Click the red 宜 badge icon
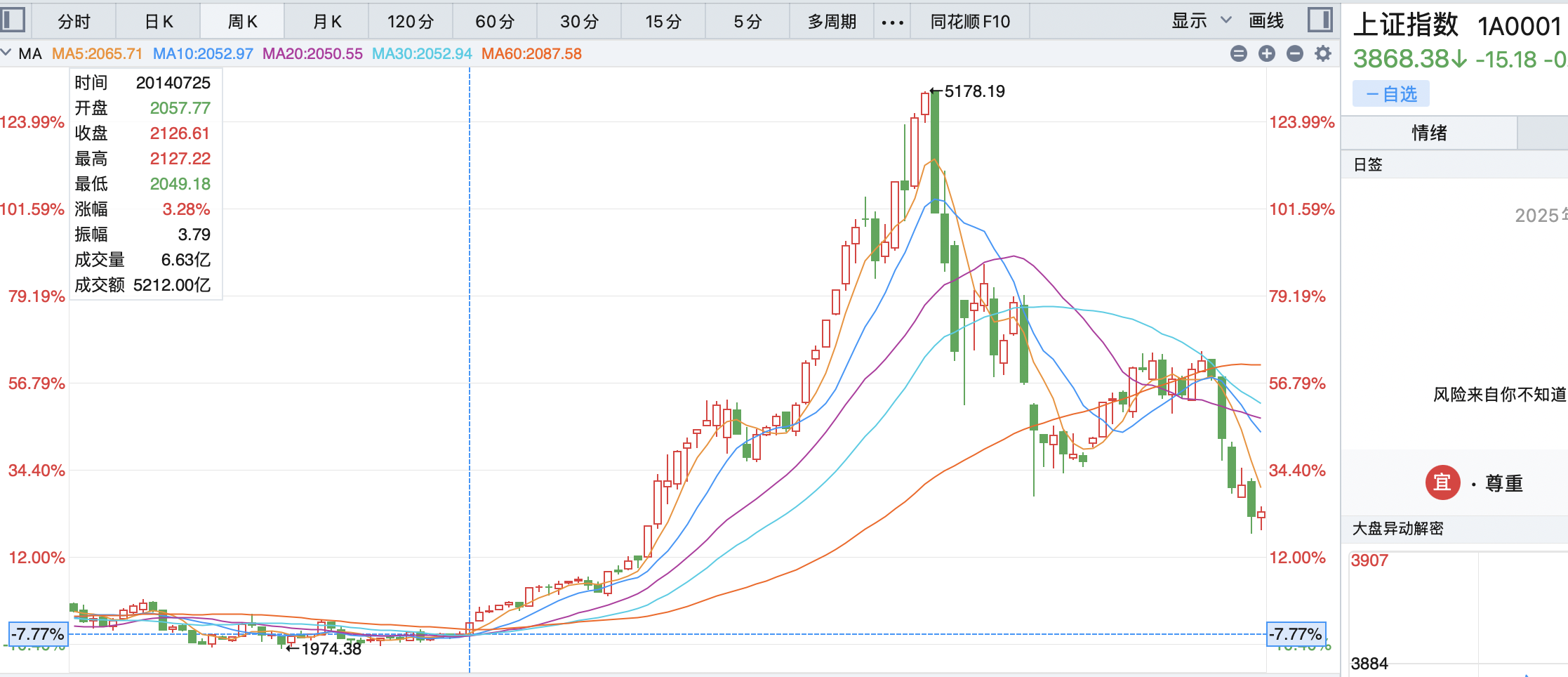This screenshot has width=1568, height=677. point(1442,482)
